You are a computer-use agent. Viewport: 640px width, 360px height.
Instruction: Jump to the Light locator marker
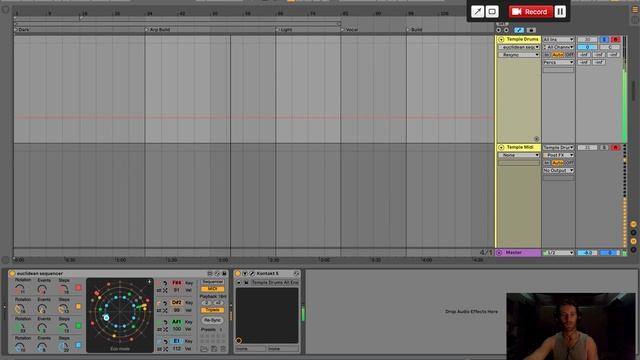pyautogui.click(x=284, y=29)
